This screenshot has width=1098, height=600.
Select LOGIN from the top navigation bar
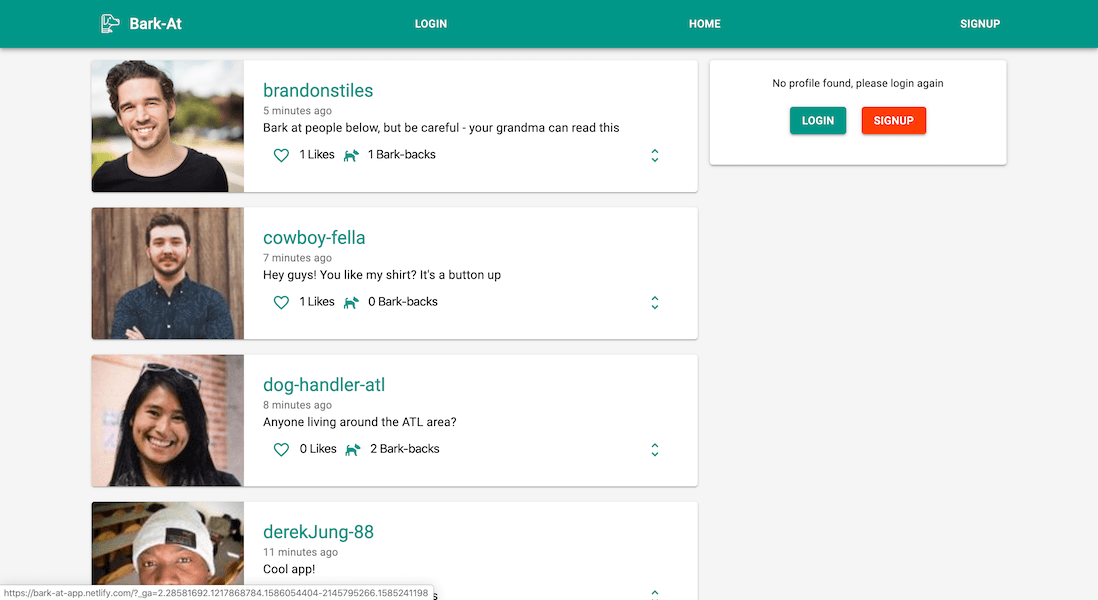431,23
